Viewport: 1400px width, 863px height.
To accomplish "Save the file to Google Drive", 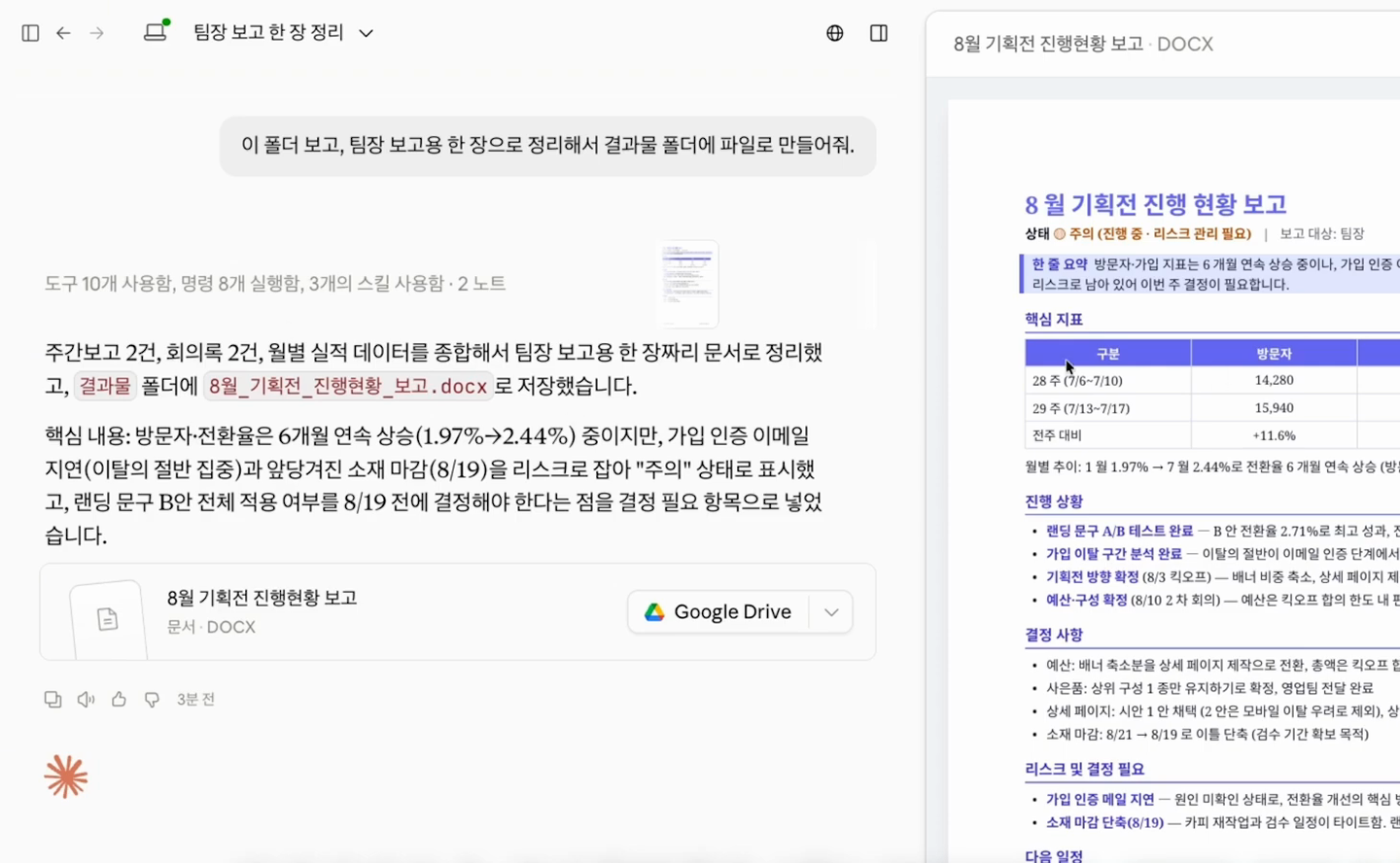I will click(x=719, y=612).
